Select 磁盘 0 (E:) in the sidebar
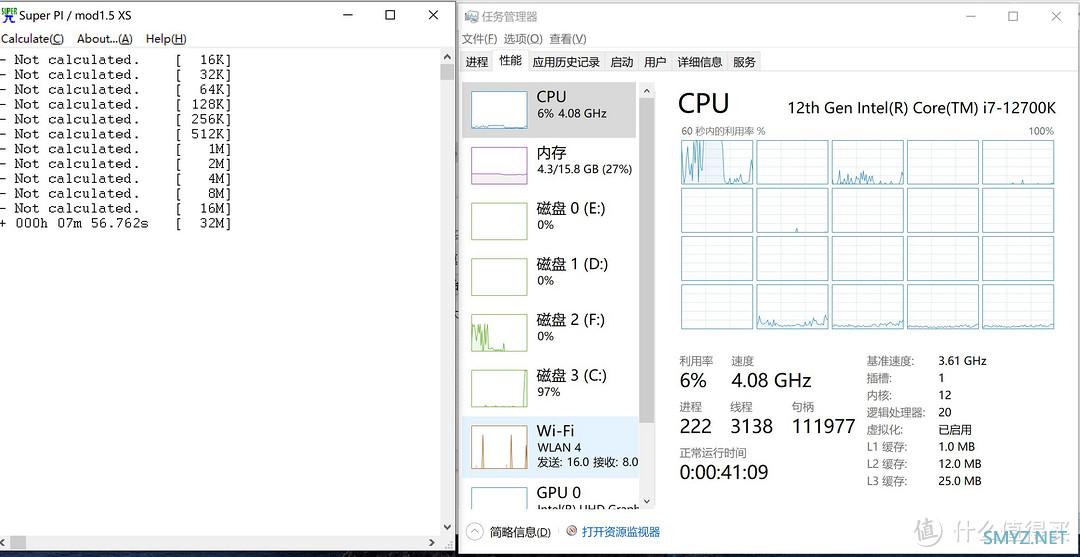This screenshot has width=1080, height=557. (x=549, y=222)
